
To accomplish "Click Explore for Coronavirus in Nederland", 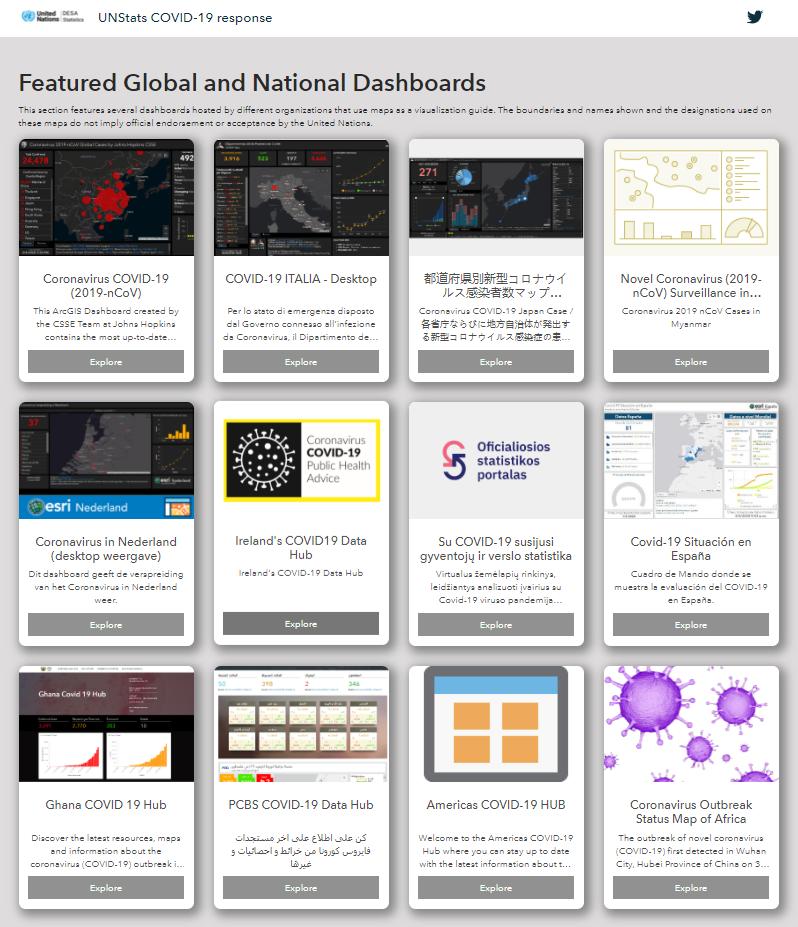I will click(106, 625).
